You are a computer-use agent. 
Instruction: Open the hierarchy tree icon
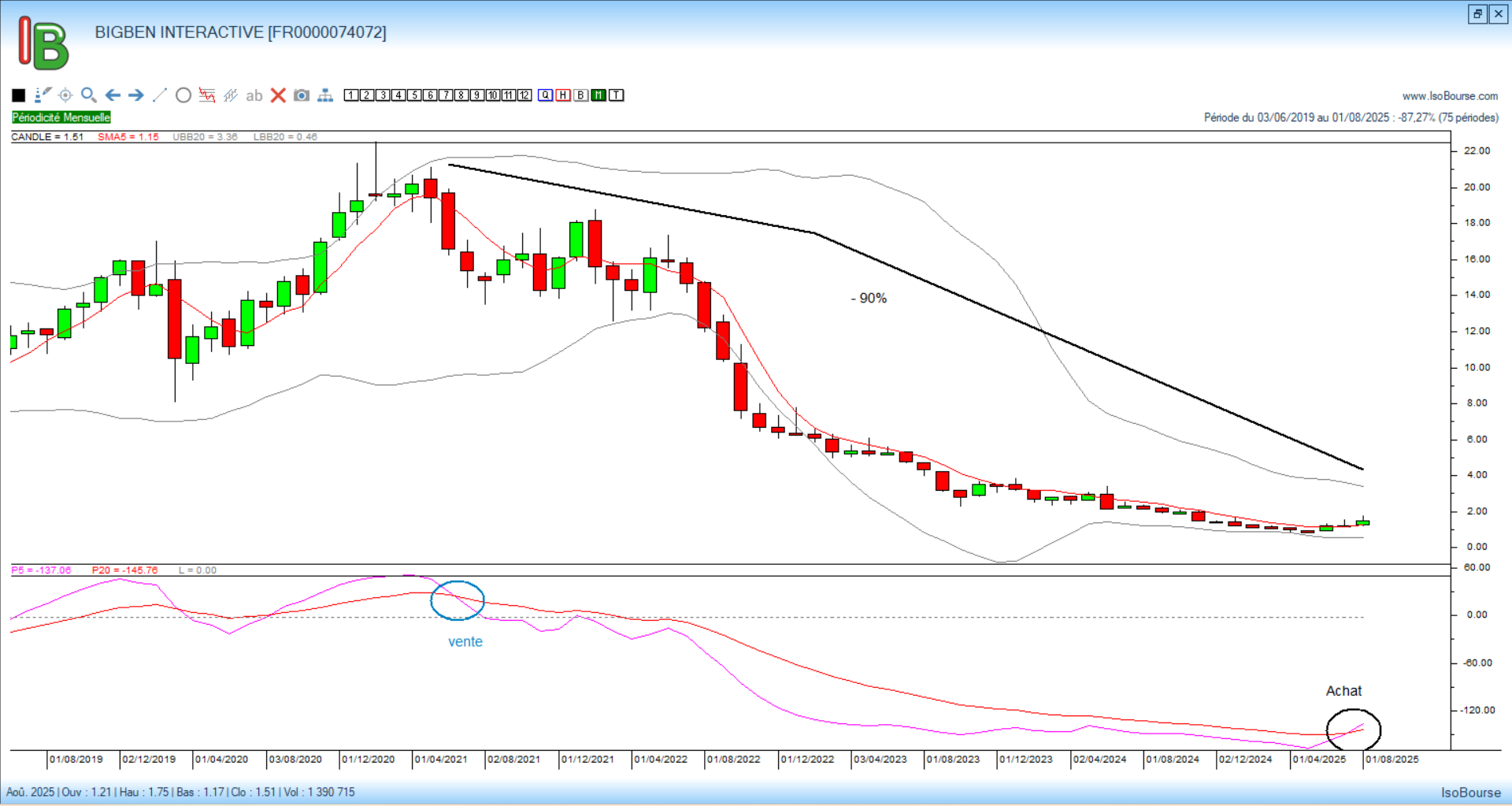pos(325,95)
